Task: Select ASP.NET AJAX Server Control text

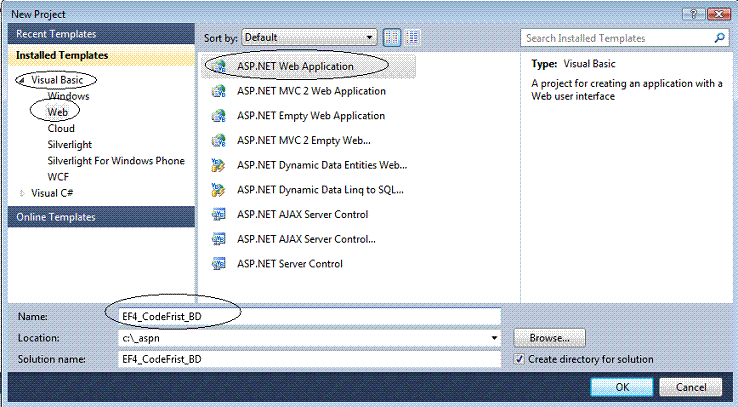Action: [x=302, y=215]
